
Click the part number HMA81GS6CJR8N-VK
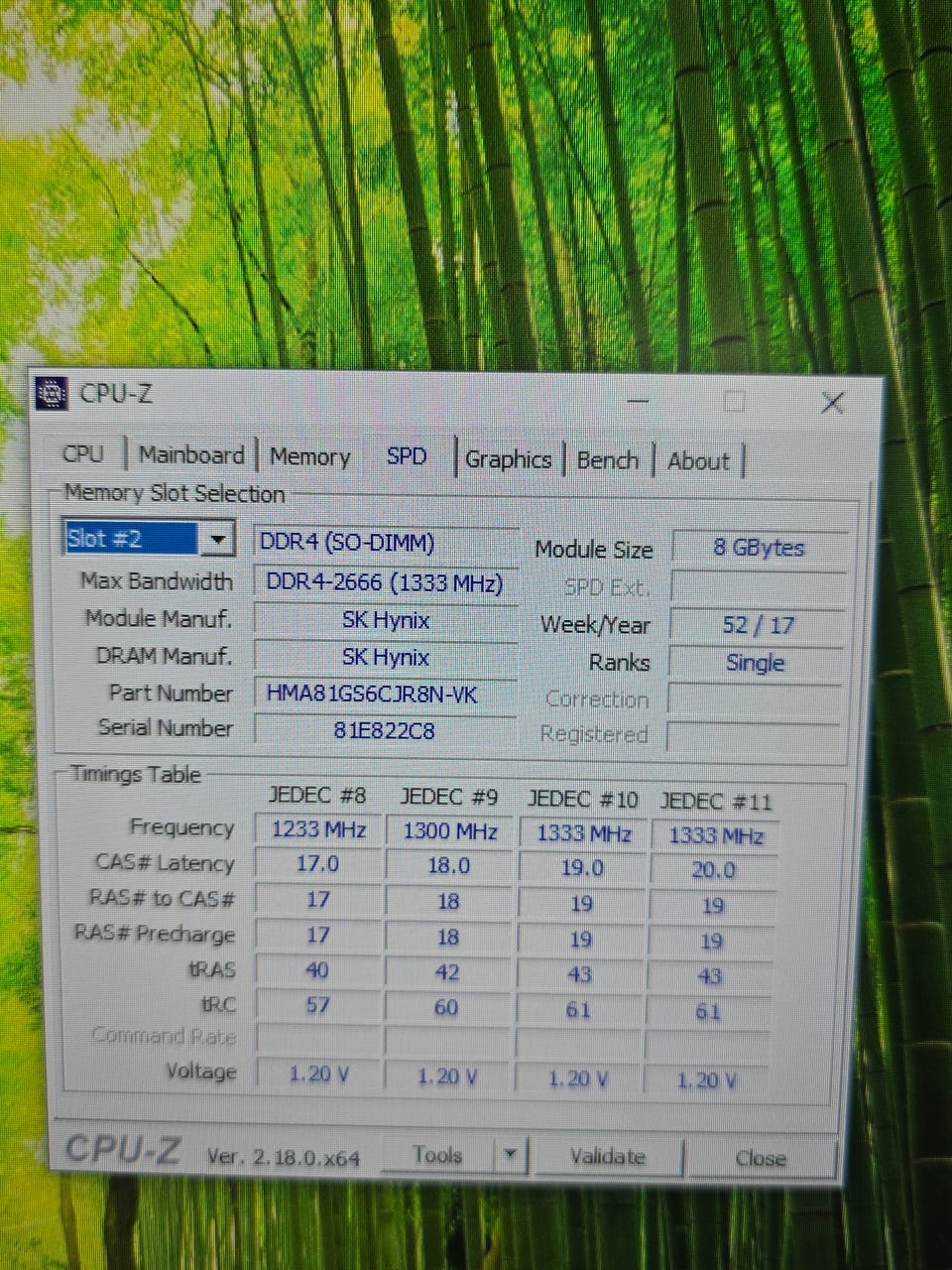click(x=386, y=694)
